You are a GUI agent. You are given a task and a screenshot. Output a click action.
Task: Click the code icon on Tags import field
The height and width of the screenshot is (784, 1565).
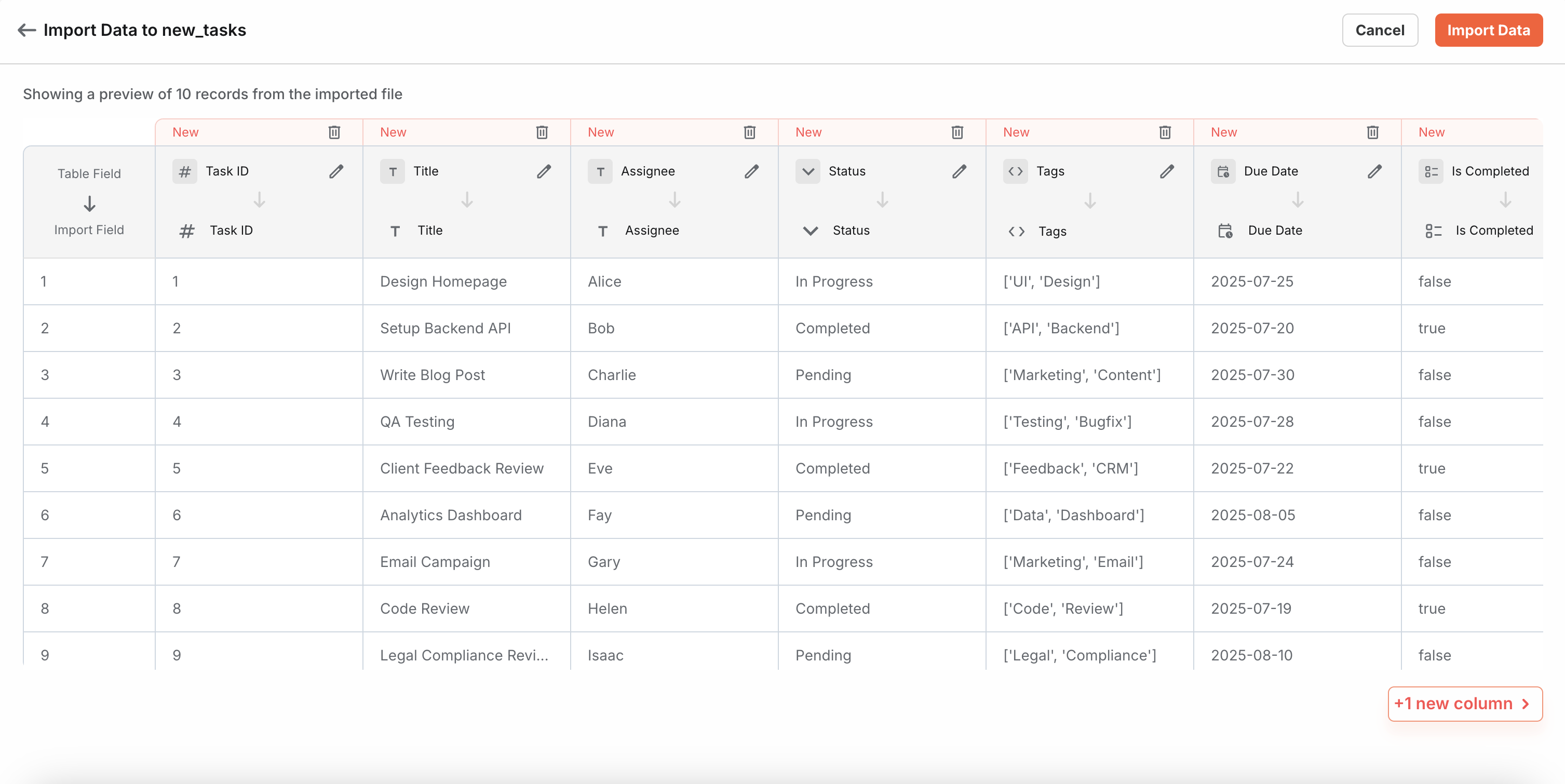(1016, 232)
